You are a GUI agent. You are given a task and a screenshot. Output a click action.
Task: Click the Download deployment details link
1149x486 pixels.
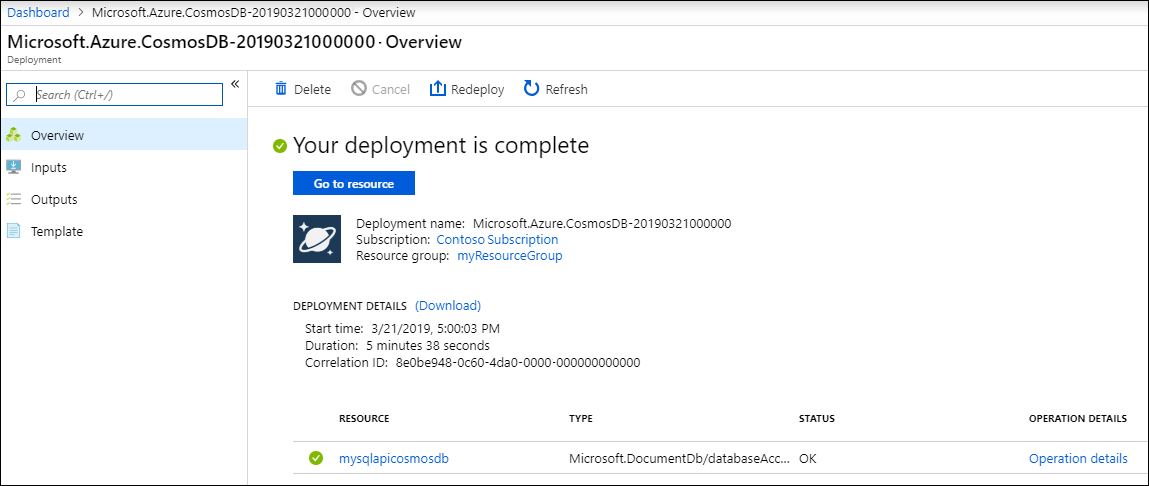[x=448, y=306]
